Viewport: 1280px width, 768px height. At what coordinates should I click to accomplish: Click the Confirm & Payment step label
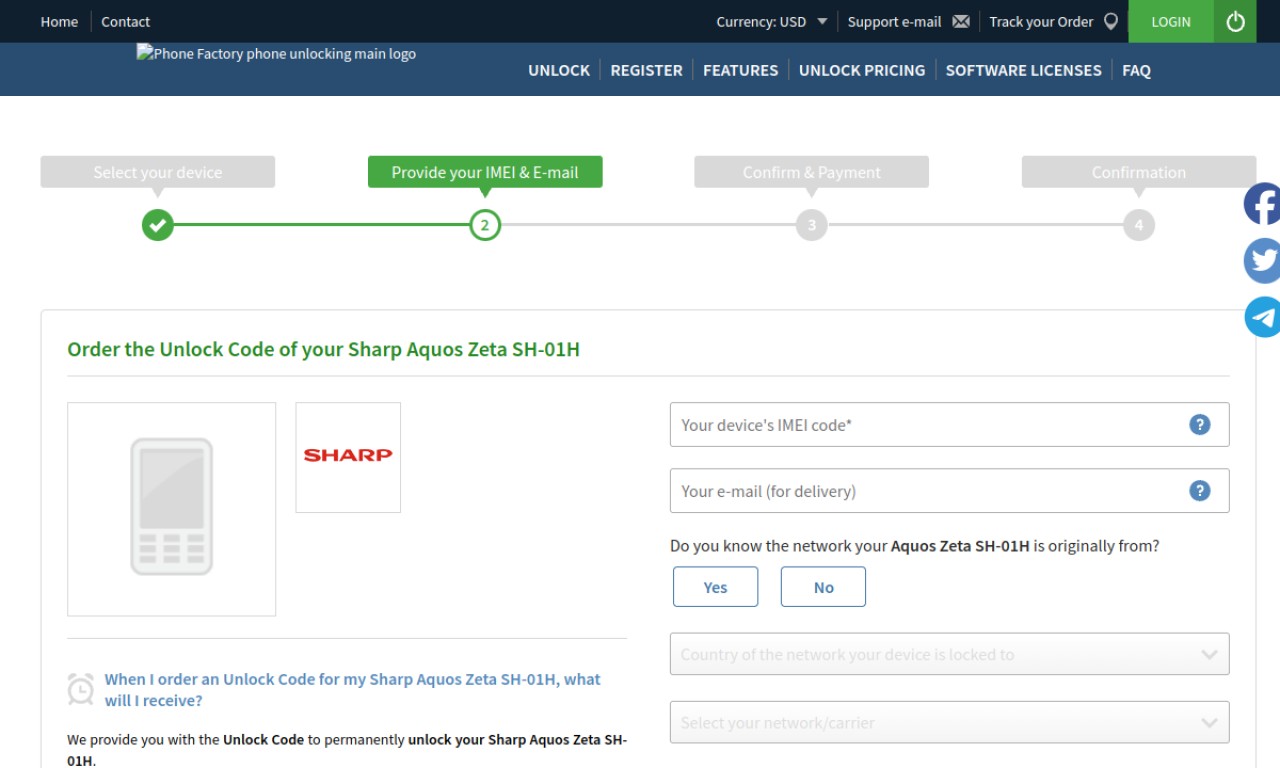point(812,172)
